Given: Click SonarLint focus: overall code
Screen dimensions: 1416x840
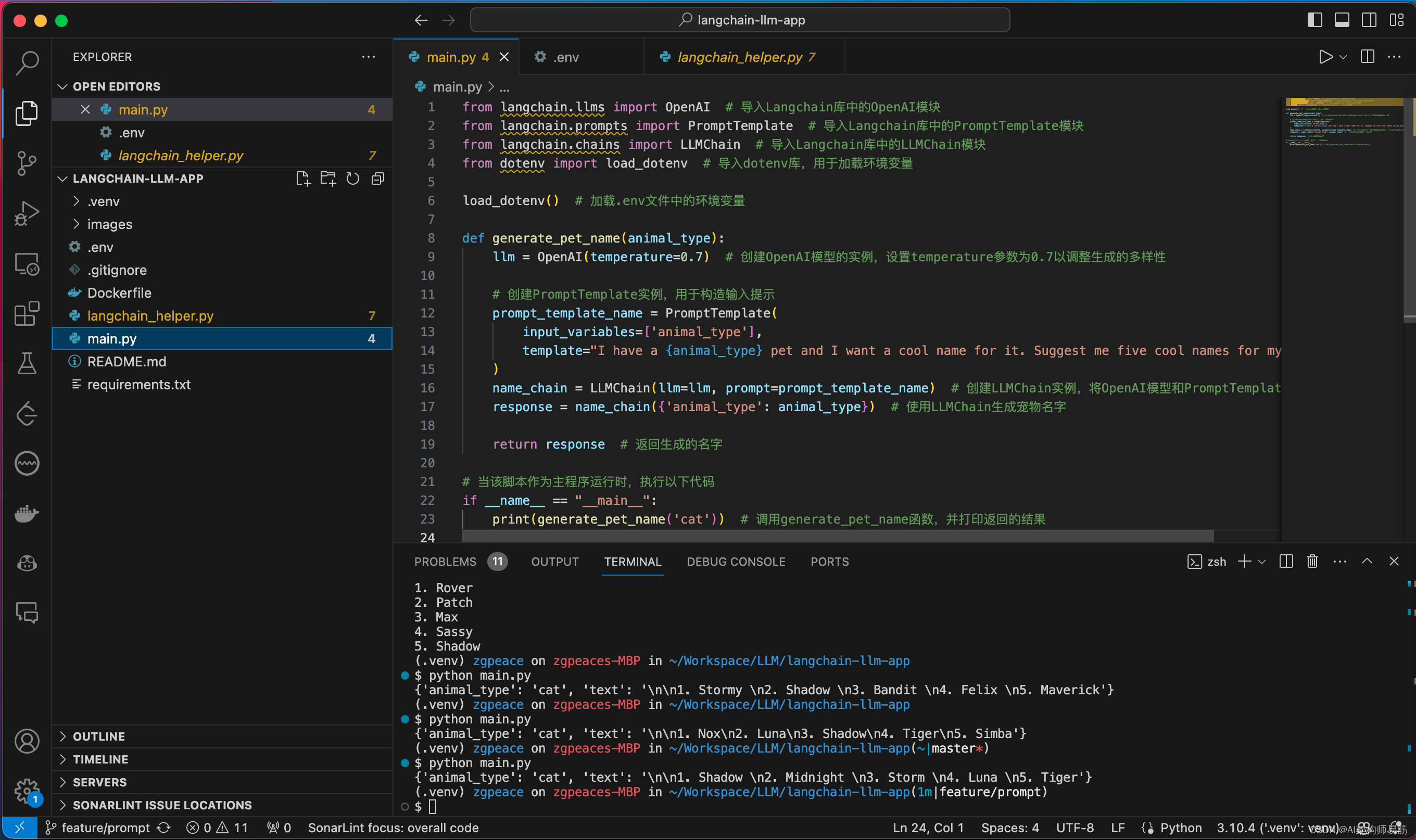Looking at the screenshot, I should pyautogui.click(x=393, y=828).
